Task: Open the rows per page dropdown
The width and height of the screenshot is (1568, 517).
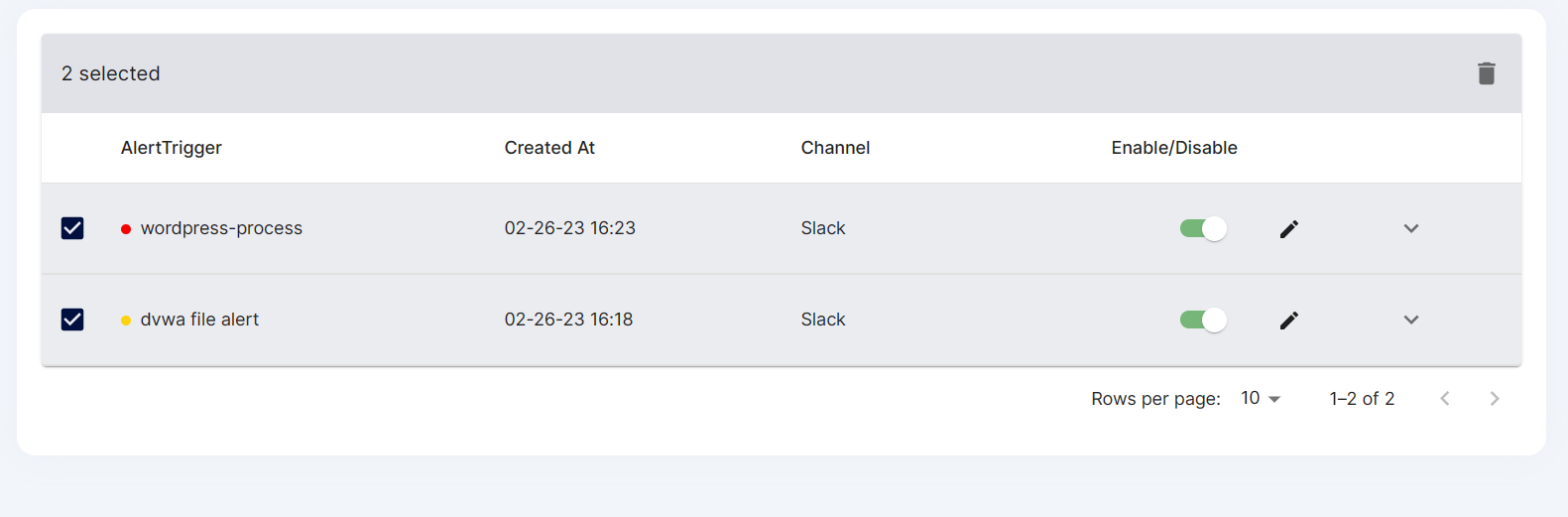Action: point(1261,398)
